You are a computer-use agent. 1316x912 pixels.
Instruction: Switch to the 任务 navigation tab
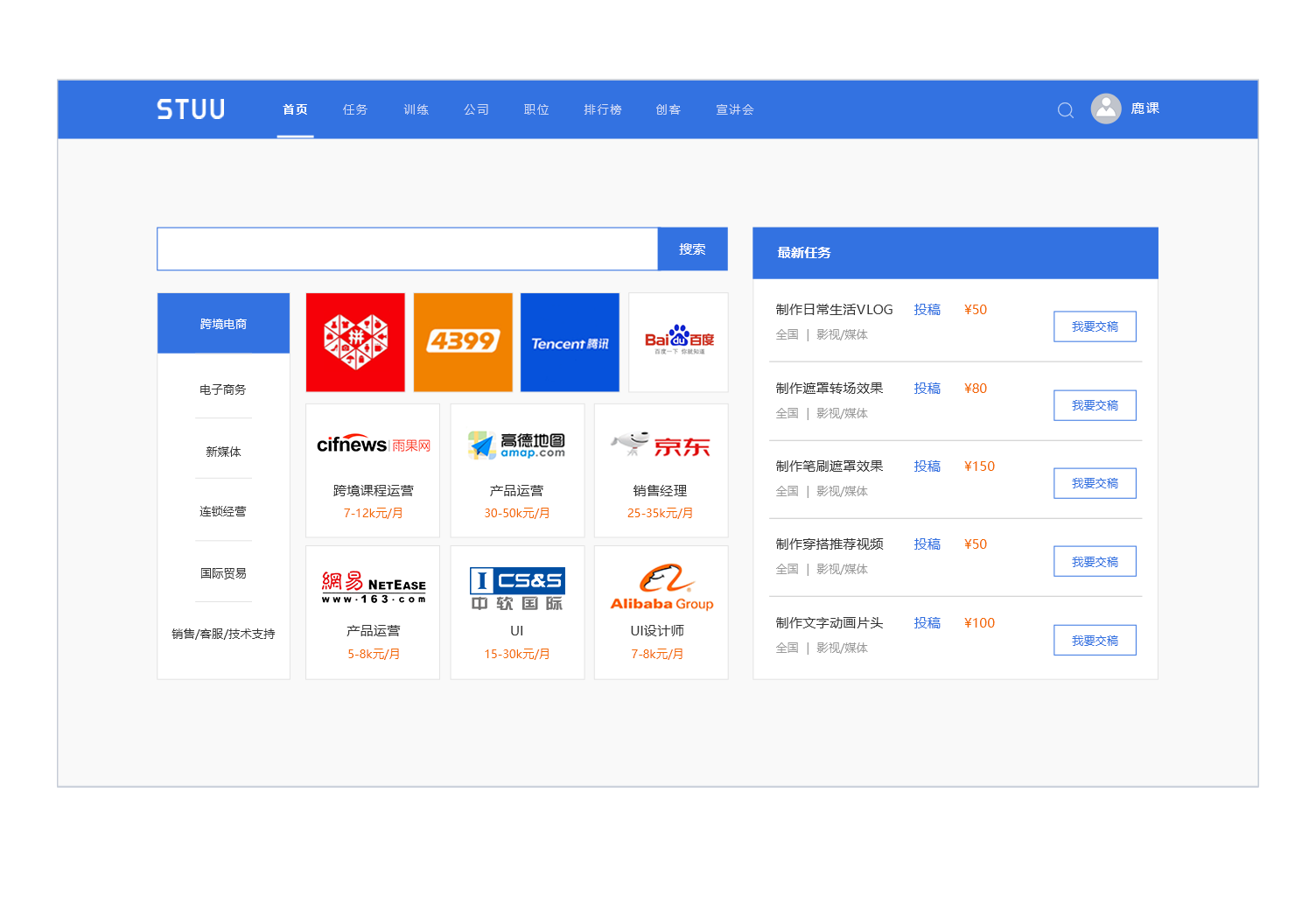pyautogui.click(x=355, y=109)
